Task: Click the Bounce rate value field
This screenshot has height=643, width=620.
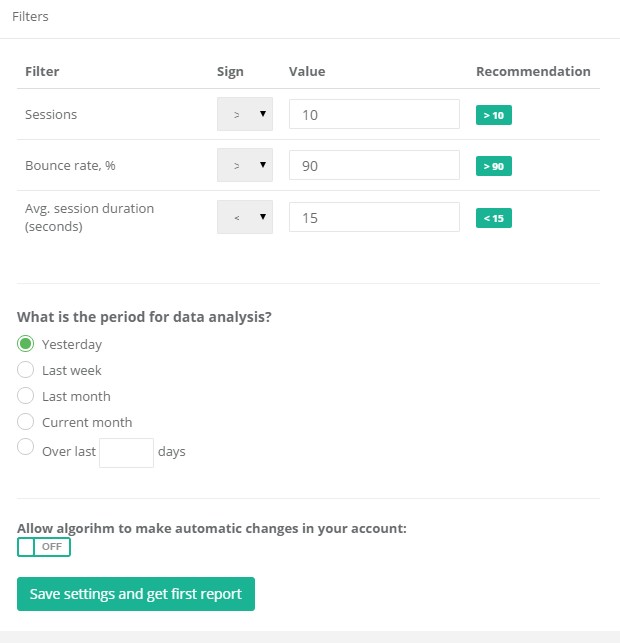Action: 374,165
